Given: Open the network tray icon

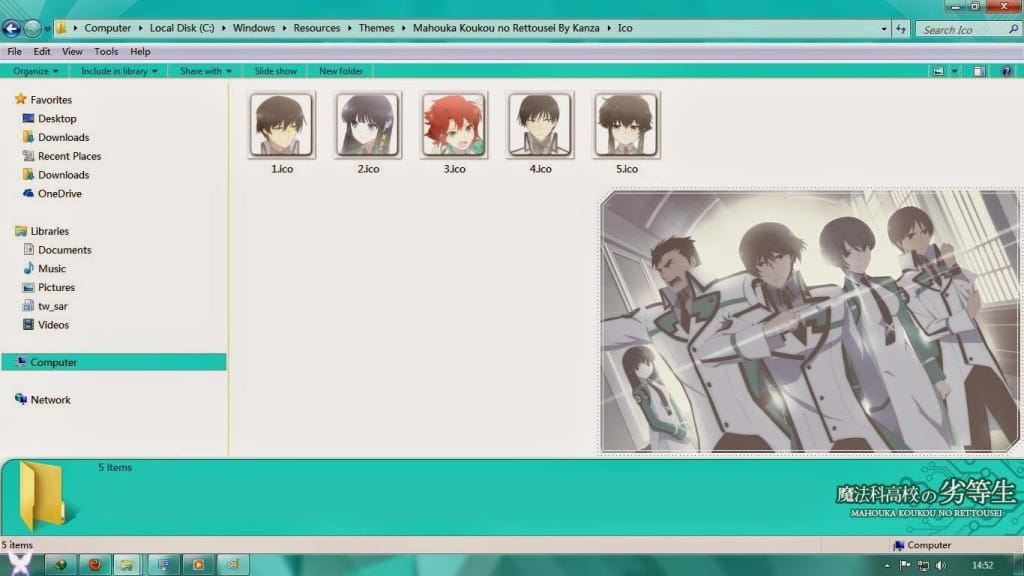Looking at the screenshot, I should [923, 566].
